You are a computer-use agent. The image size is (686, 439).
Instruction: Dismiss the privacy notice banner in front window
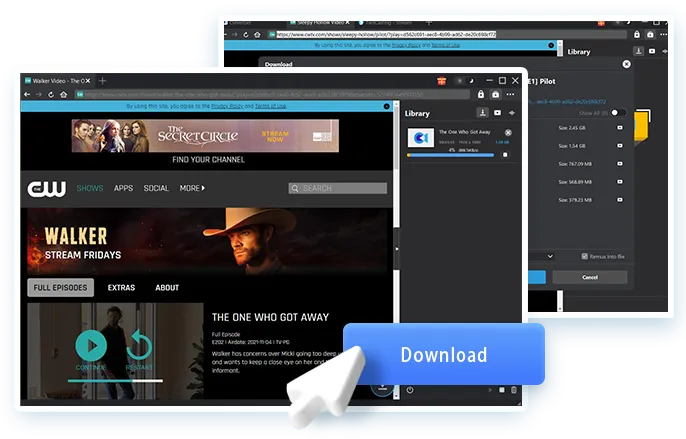tap(386, 106)
